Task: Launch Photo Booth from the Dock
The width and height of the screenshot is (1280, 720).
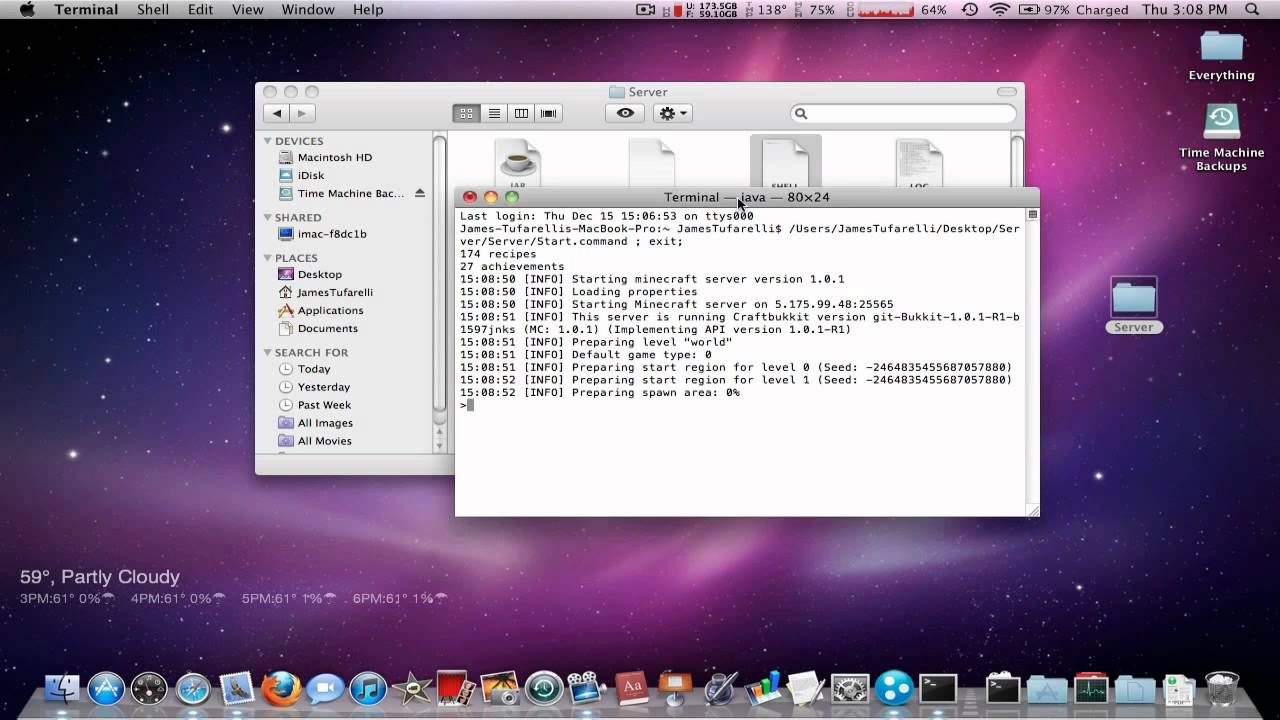Action: (x=455, y=688)
